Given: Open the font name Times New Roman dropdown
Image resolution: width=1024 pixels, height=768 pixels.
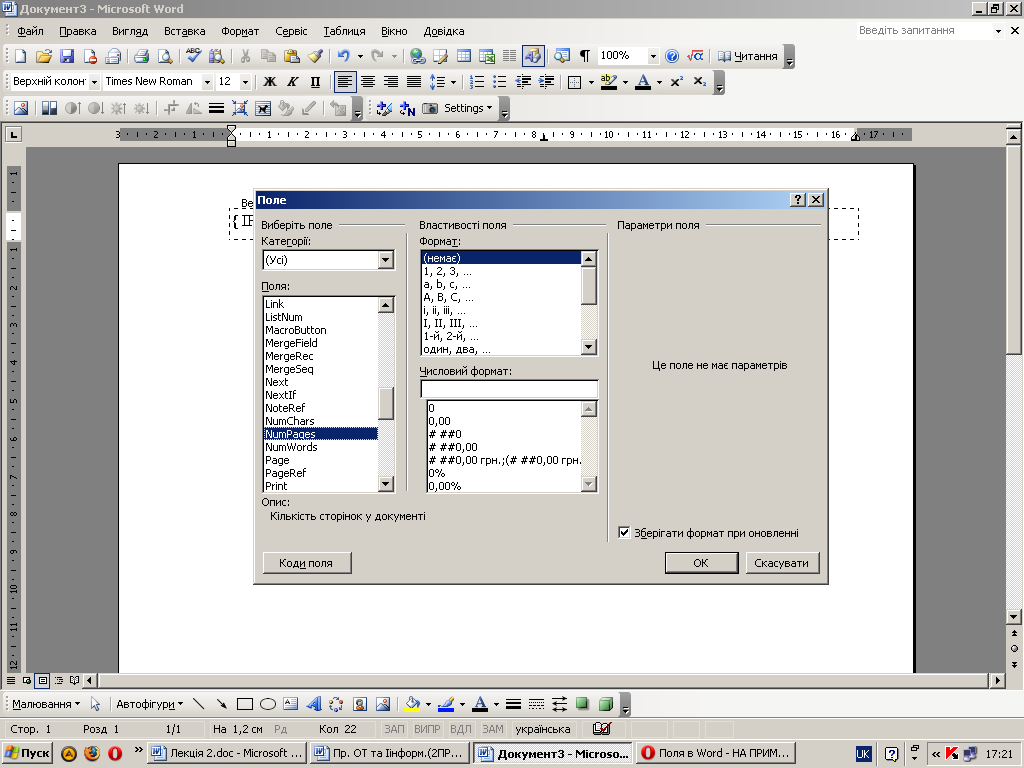Looking at the screenshot, I should tap(207, 82).
